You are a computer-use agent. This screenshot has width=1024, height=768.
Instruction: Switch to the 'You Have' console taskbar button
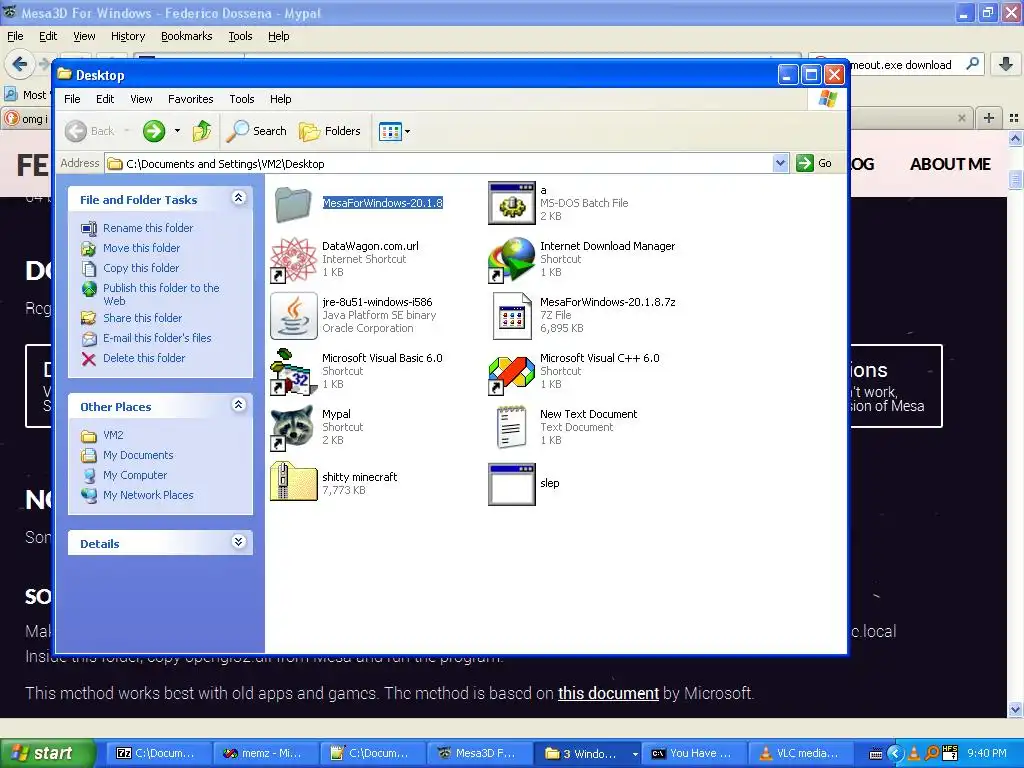[695, 753]
